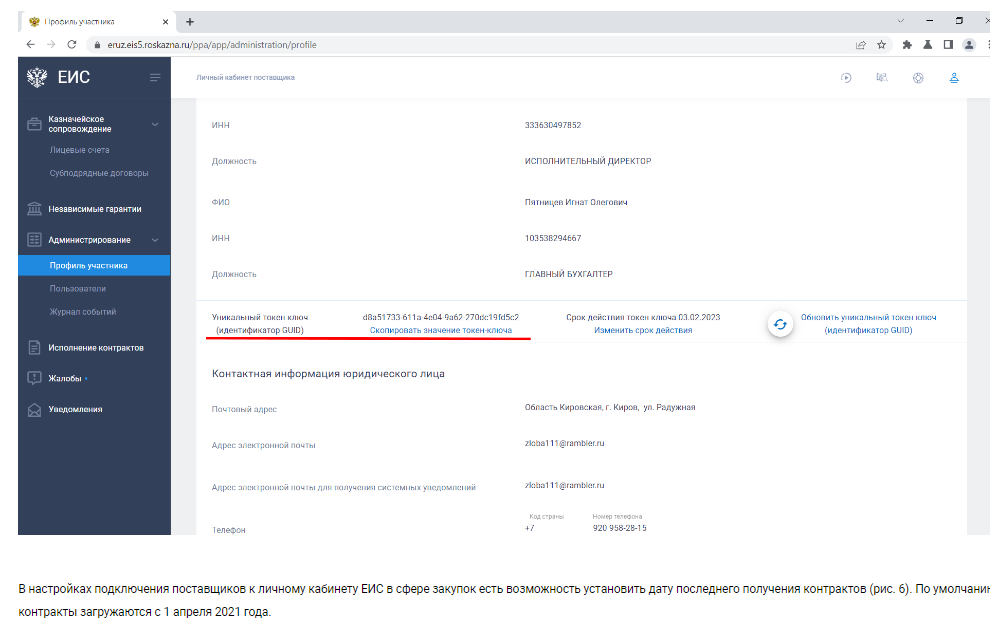The height and width of the screenshot is (625, 990).
Task: Click the map location icon in header
Action: 882,78
